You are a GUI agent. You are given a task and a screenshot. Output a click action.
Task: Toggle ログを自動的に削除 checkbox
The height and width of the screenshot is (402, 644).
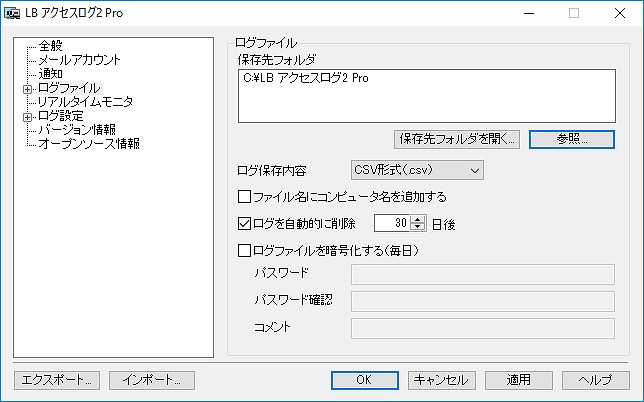tap(244, 224)
